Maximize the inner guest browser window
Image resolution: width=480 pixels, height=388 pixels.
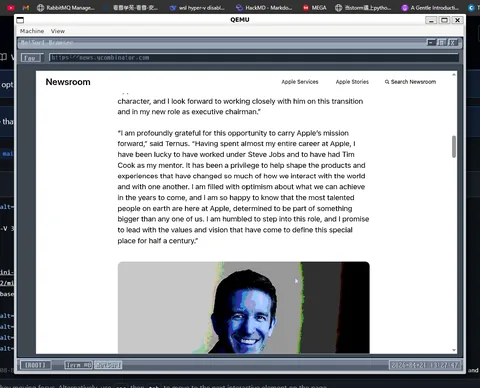click(x=442, y=42)
